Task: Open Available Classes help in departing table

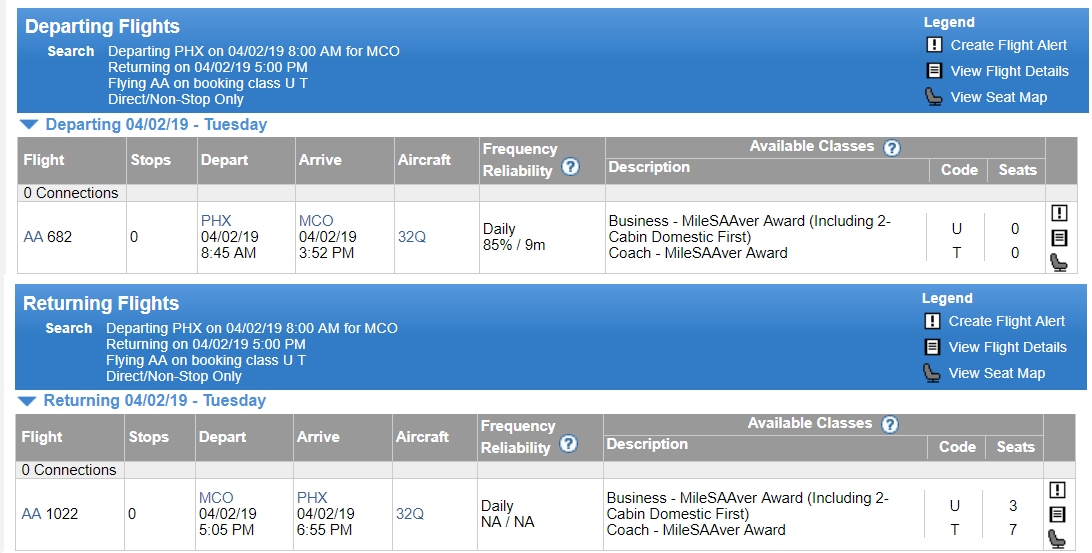Action: coord(891,148)
